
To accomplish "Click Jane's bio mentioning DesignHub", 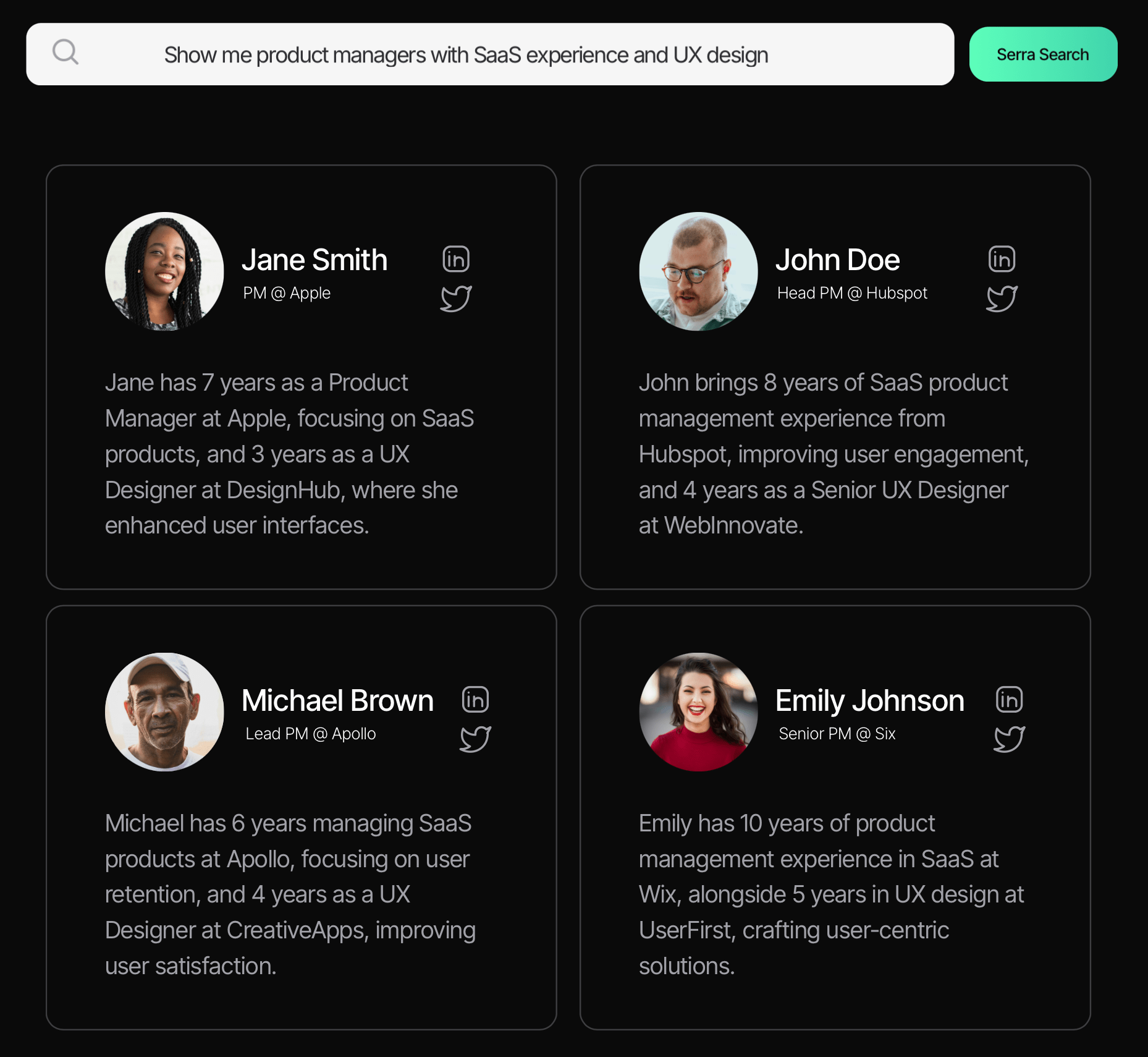I will (290, 454).
